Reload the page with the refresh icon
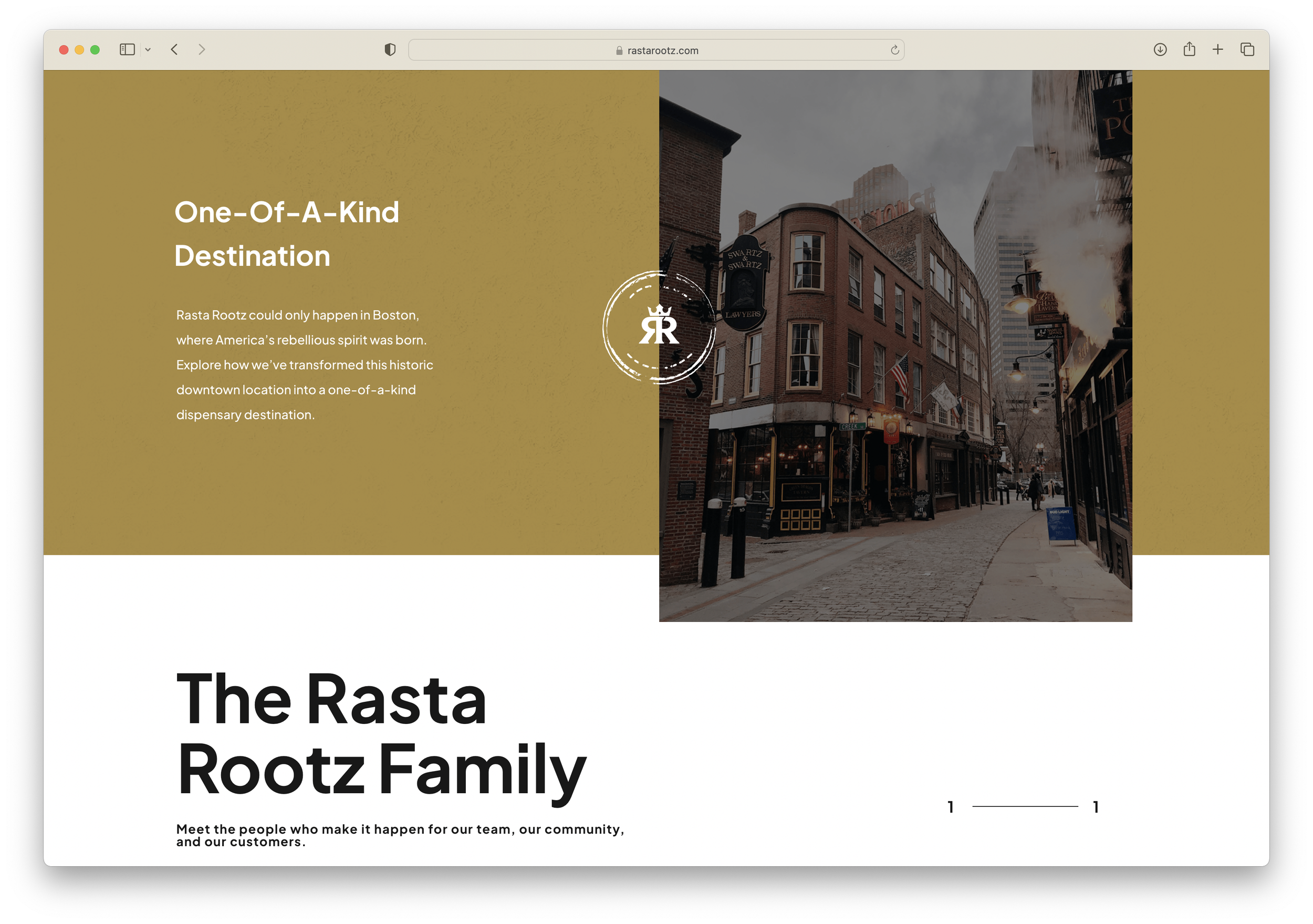 tap(894, 50)
